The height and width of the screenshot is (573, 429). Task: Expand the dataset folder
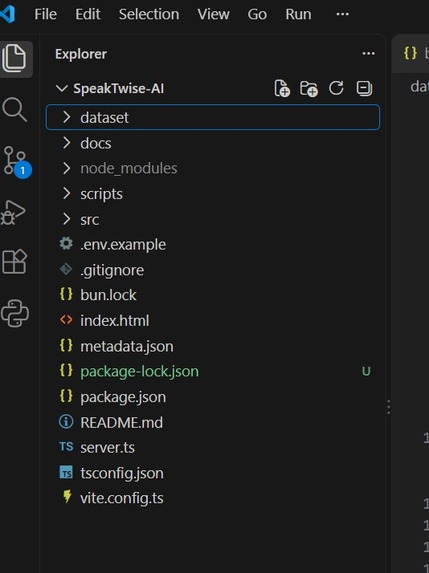pyautogui.click(x=67, y=117)
